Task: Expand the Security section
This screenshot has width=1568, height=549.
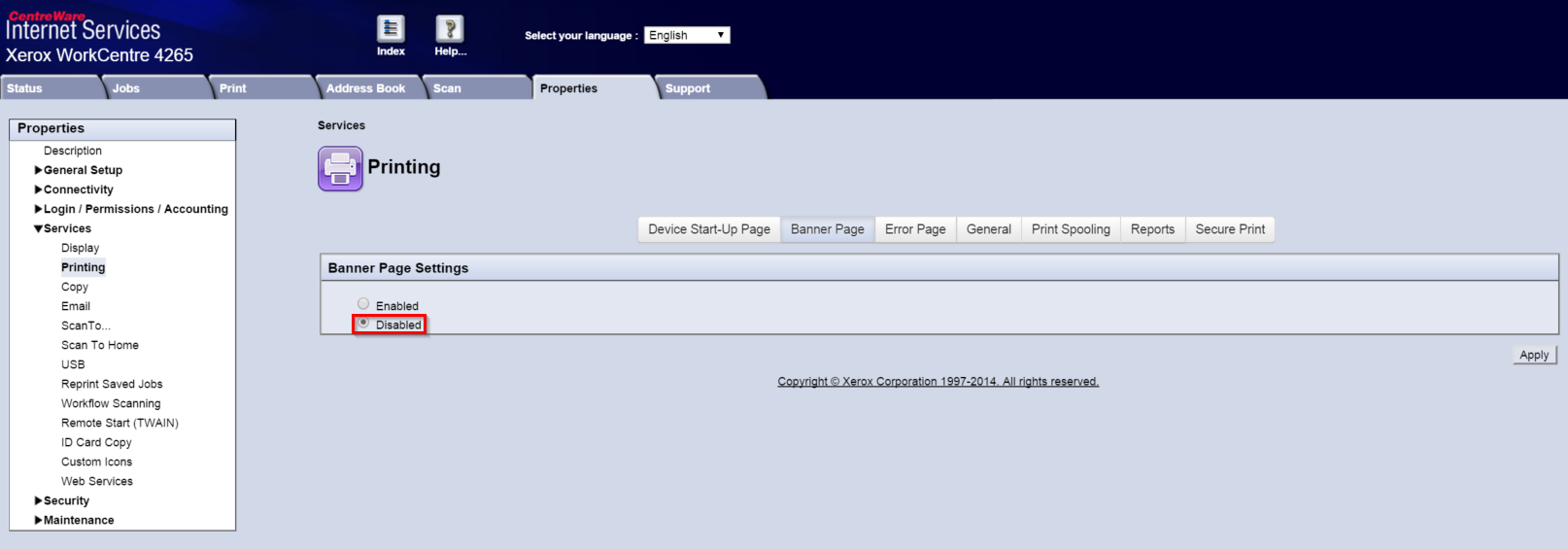Action: [39, 500]
